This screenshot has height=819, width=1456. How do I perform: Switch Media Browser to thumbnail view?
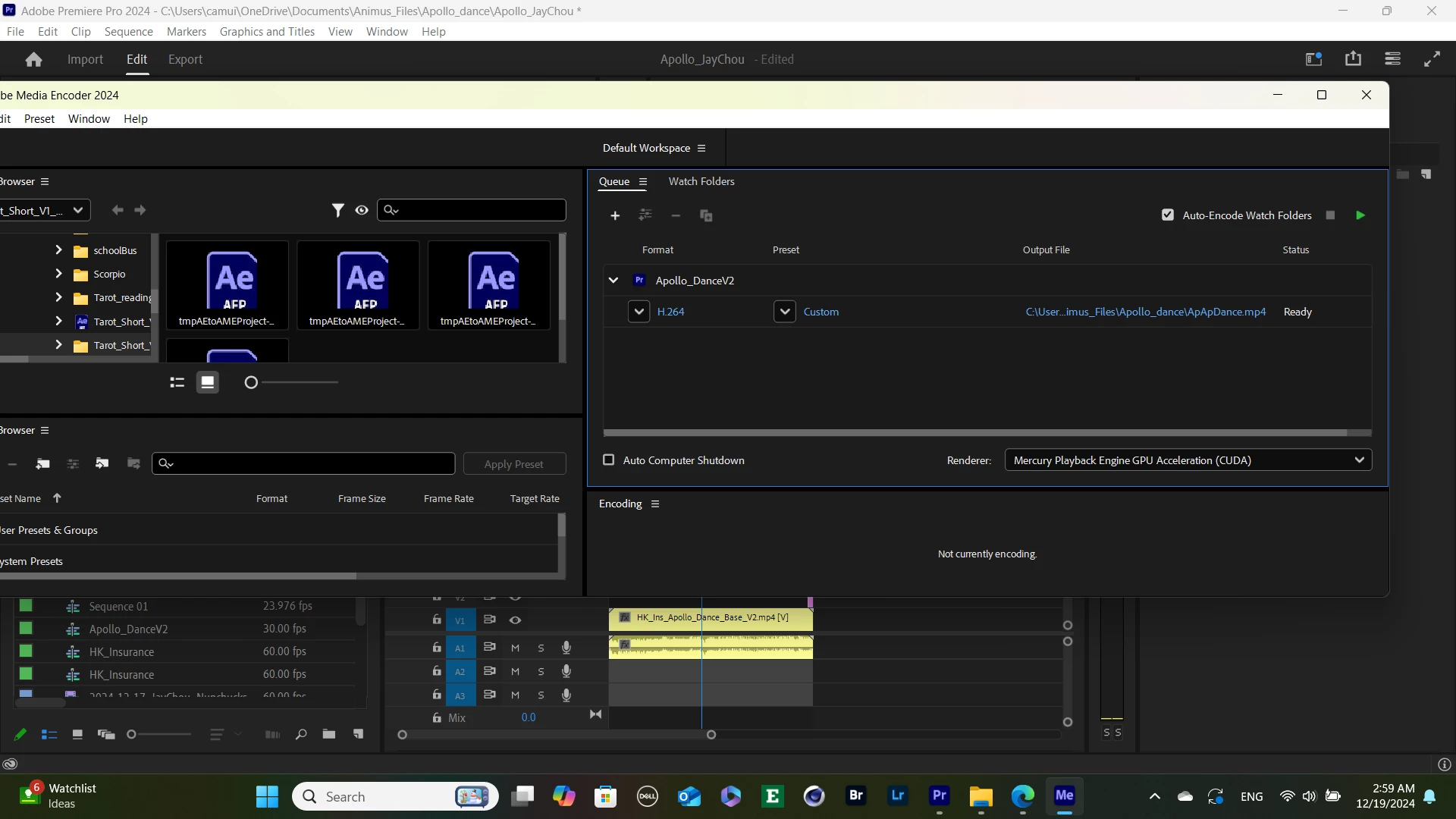(207, 382)
